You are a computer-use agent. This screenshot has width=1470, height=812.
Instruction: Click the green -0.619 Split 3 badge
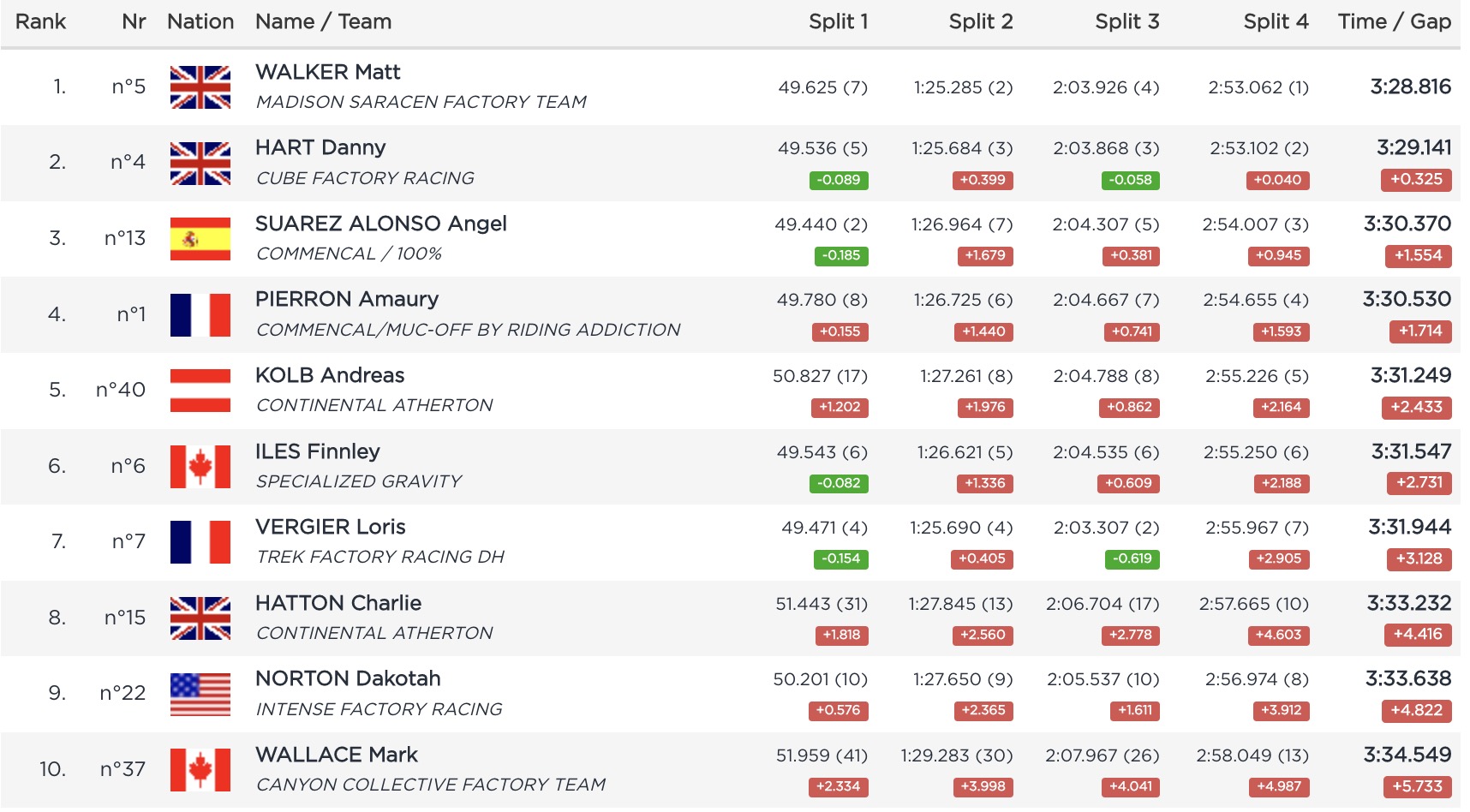click(x=1131, y=558)
